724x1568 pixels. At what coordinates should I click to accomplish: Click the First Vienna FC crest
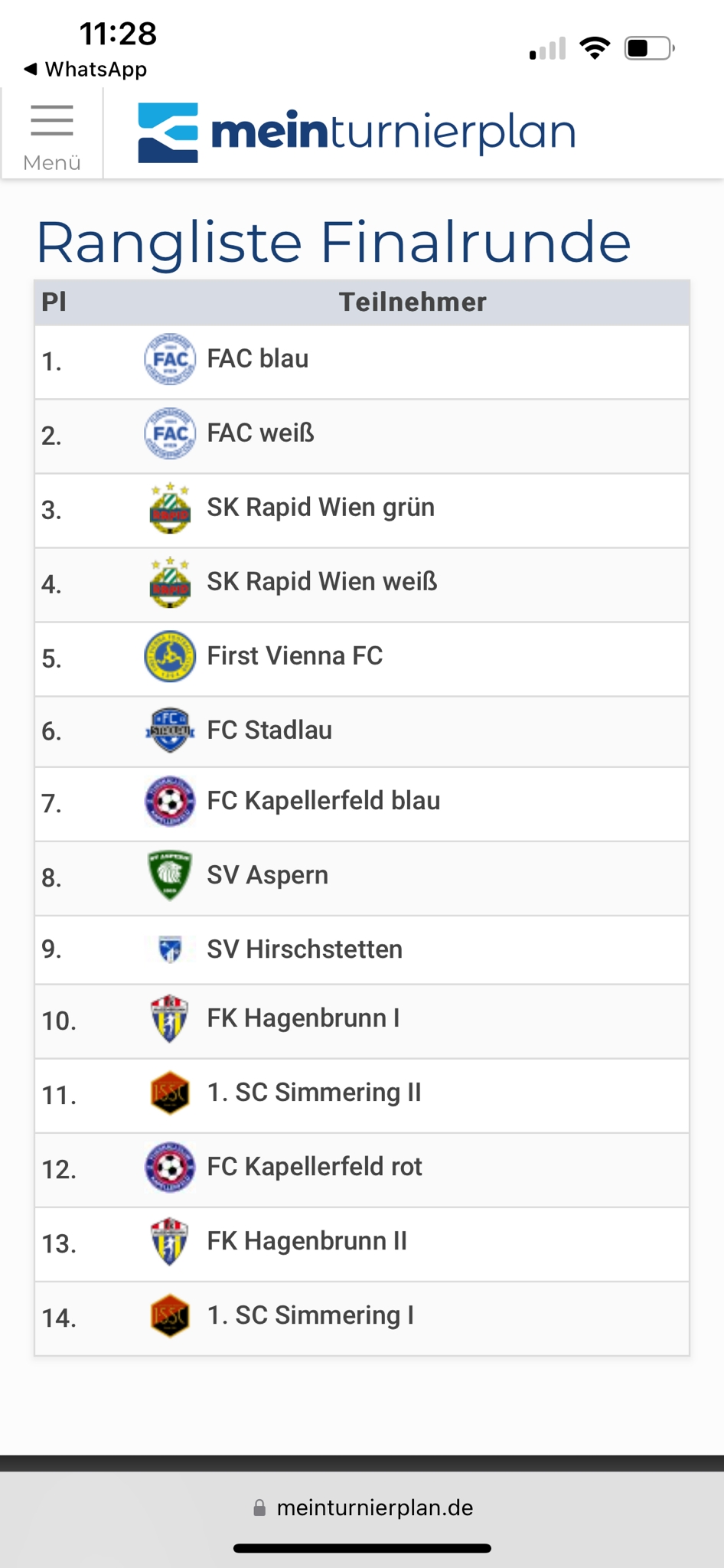(170, 656)
